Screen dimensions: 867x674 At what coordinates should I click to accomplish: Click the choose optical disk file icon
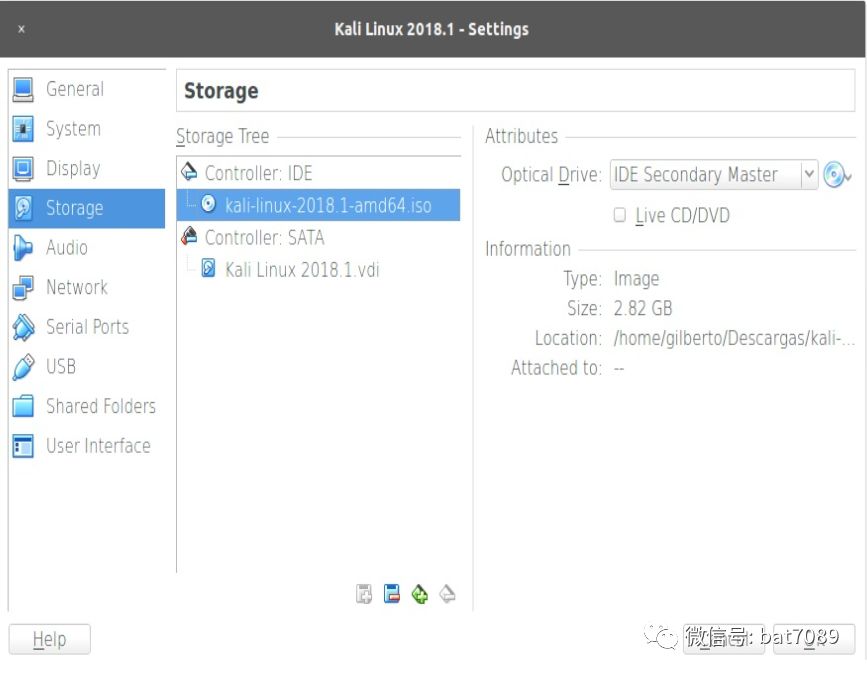(836, 175)
